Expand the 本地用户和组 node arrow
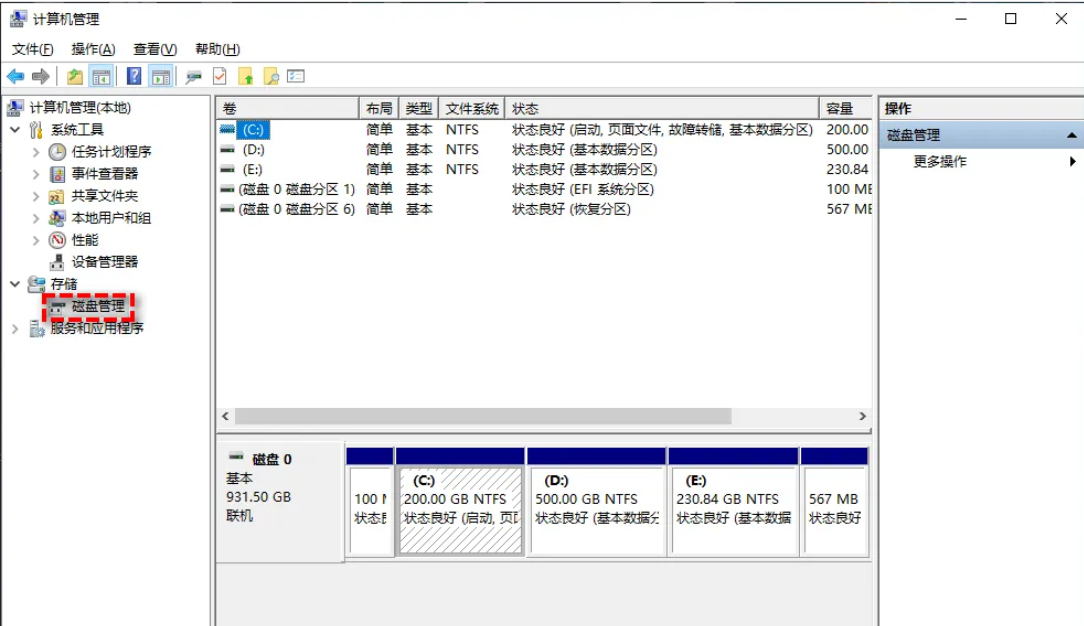This screenshot has width=1084, height=626. coord(36,218)
